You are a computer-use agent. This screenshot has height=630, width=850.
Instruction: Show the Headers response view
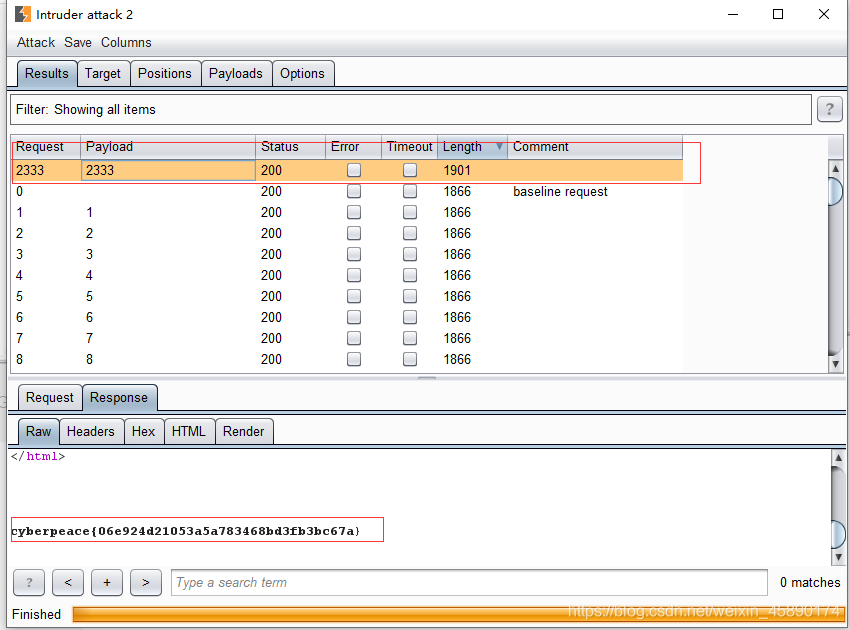point(91,432)
